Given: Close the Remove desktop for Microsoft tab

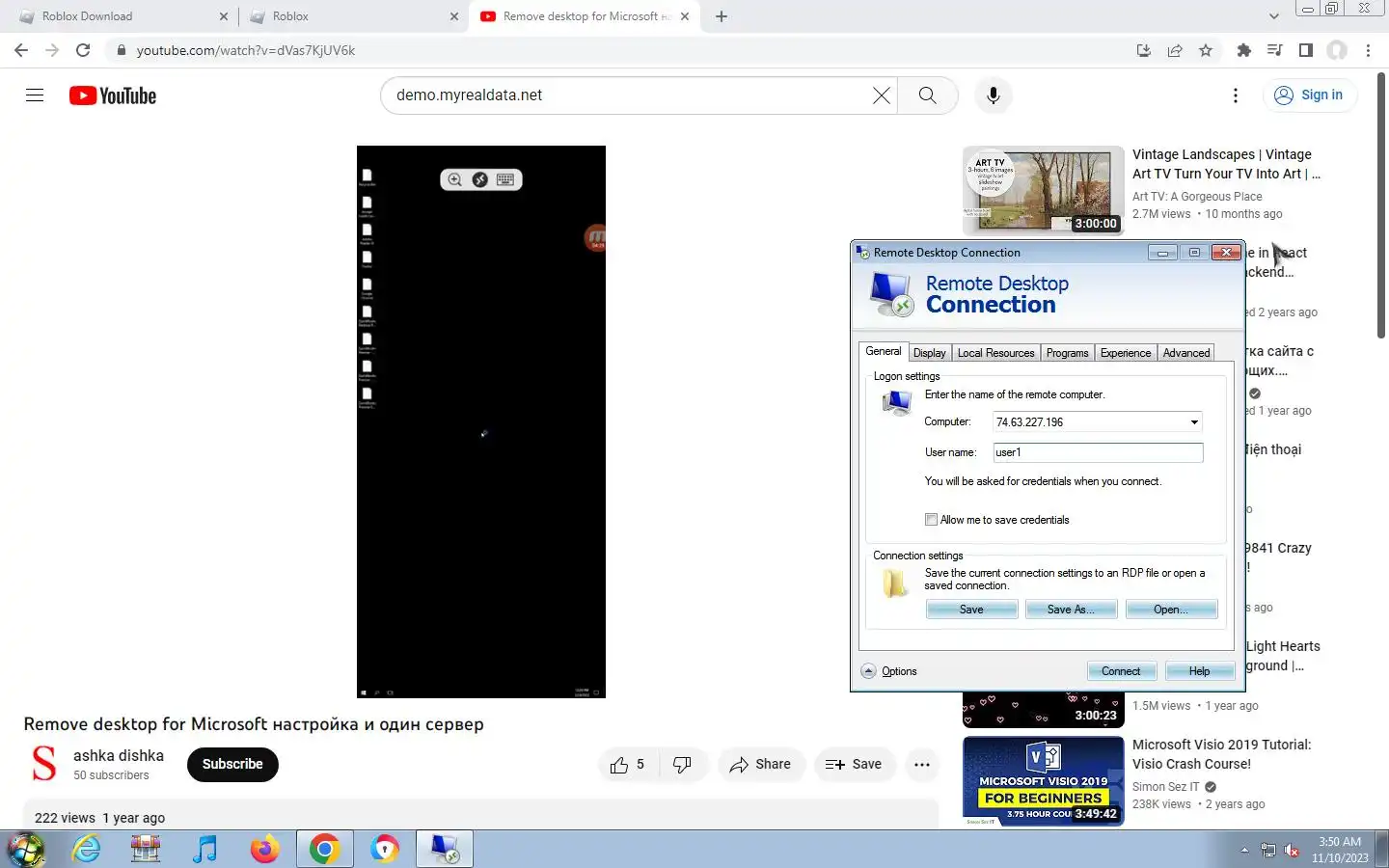Looking at the screenshot, I should 685,15.
